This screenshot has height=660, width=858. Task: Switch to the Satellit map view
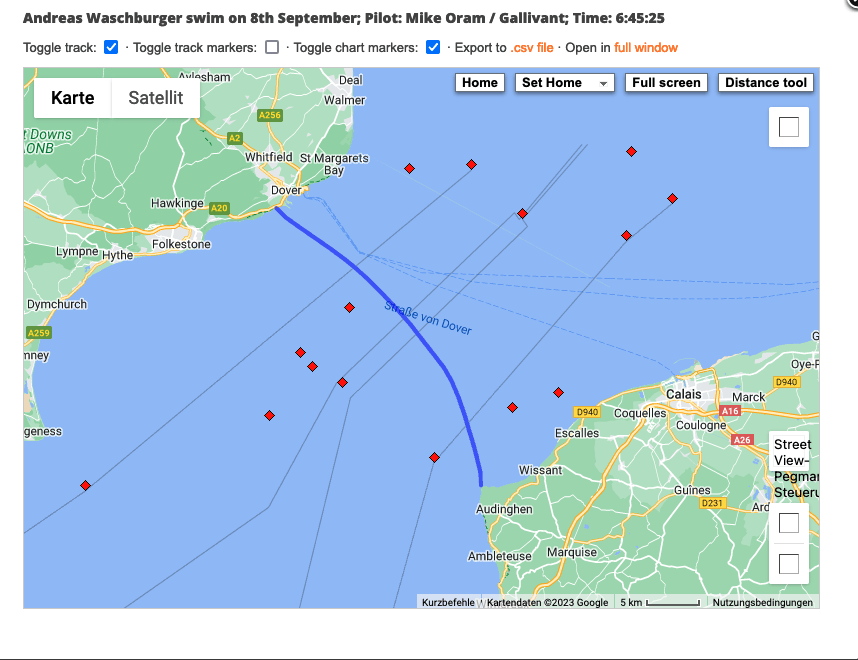155,98
